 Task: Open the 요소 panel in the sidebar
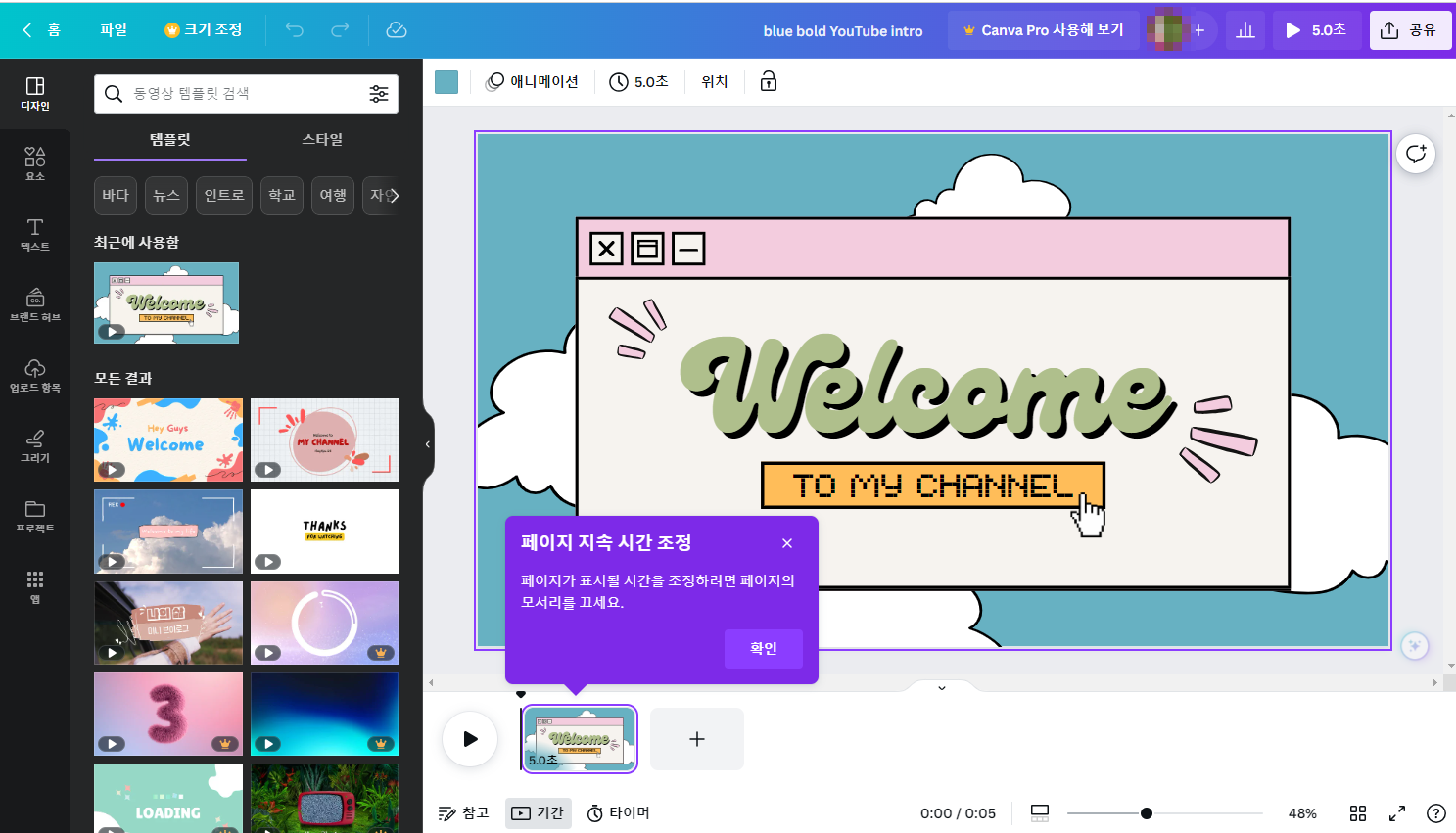[x=35, y=162]
